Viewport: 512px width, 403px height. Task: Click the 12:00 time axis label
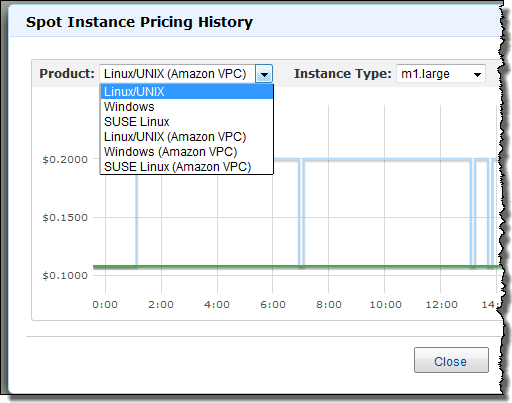441,304
